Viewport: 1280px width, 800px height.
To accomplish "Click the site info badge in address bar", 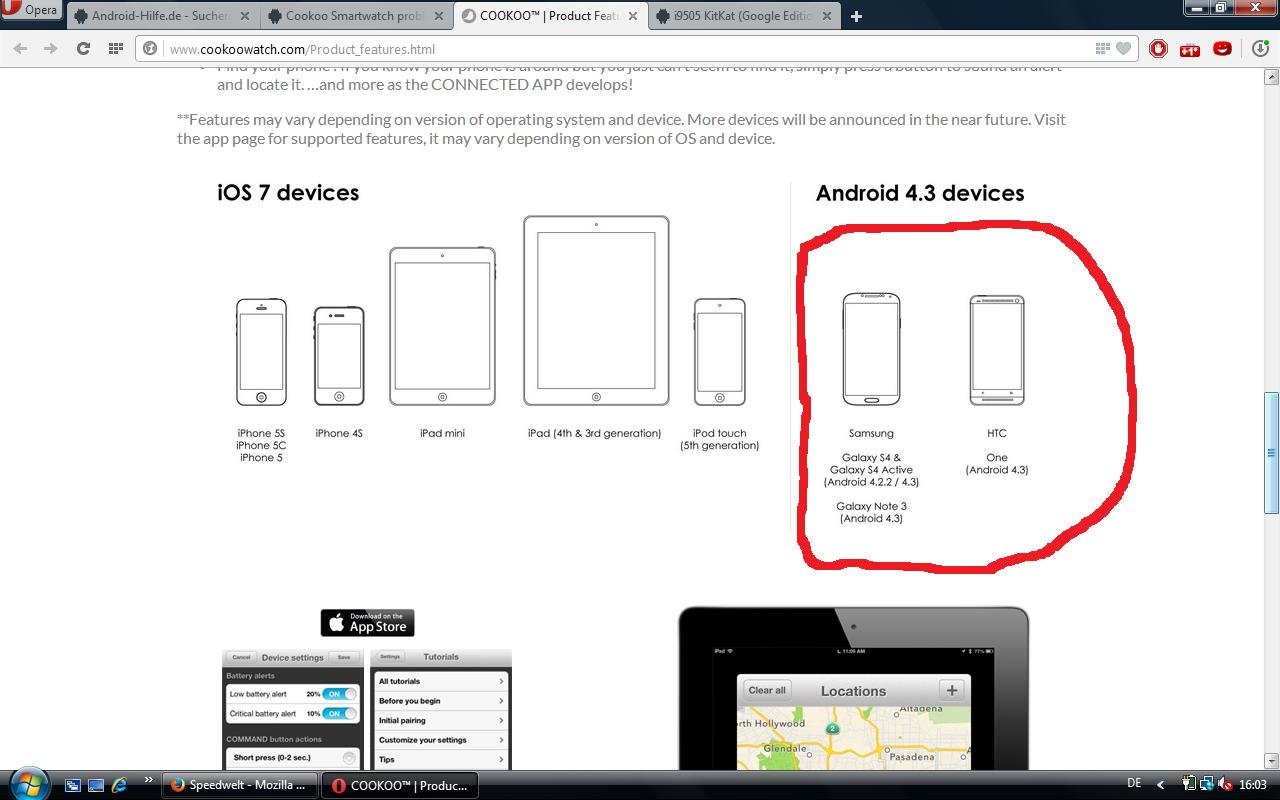I will tap(150, 48).
